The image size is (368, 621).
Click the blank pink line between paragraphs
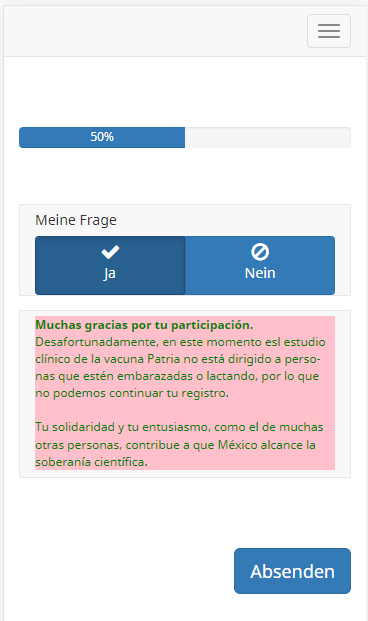coord(185,410)
